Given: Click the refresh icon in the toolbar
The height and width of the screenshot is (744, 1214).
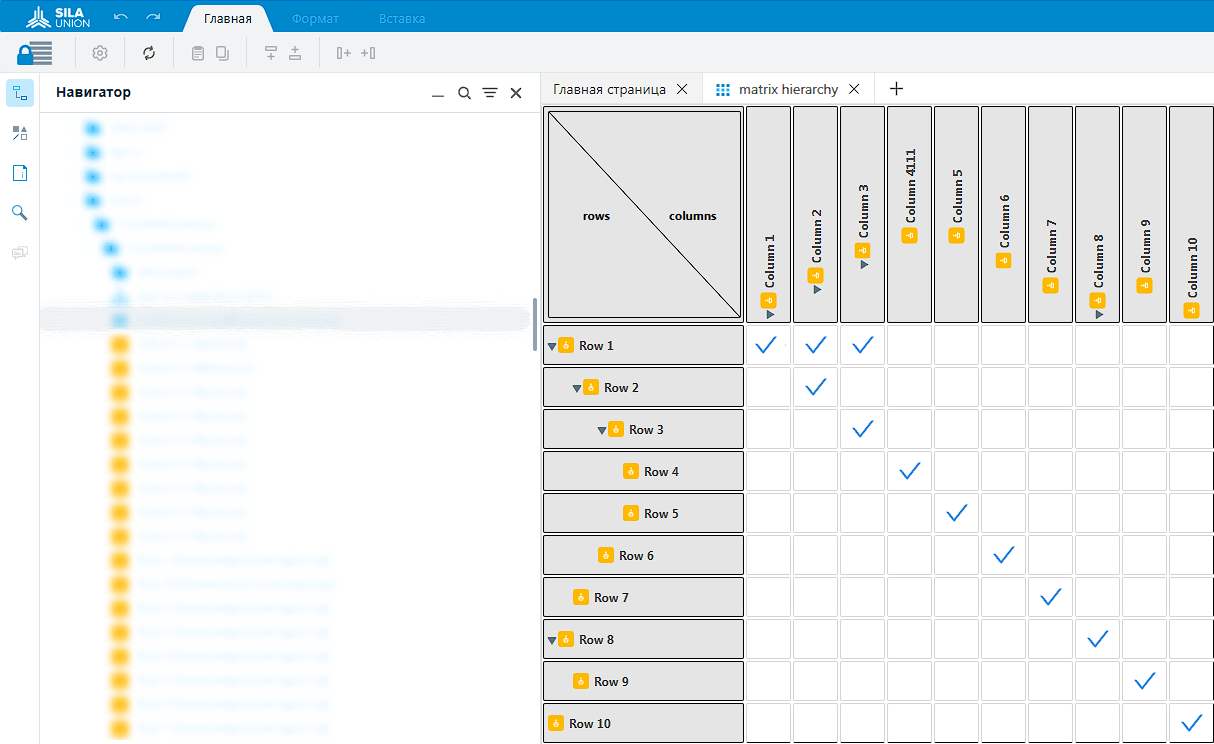Looking at the screenshot, I should point(149,53).
